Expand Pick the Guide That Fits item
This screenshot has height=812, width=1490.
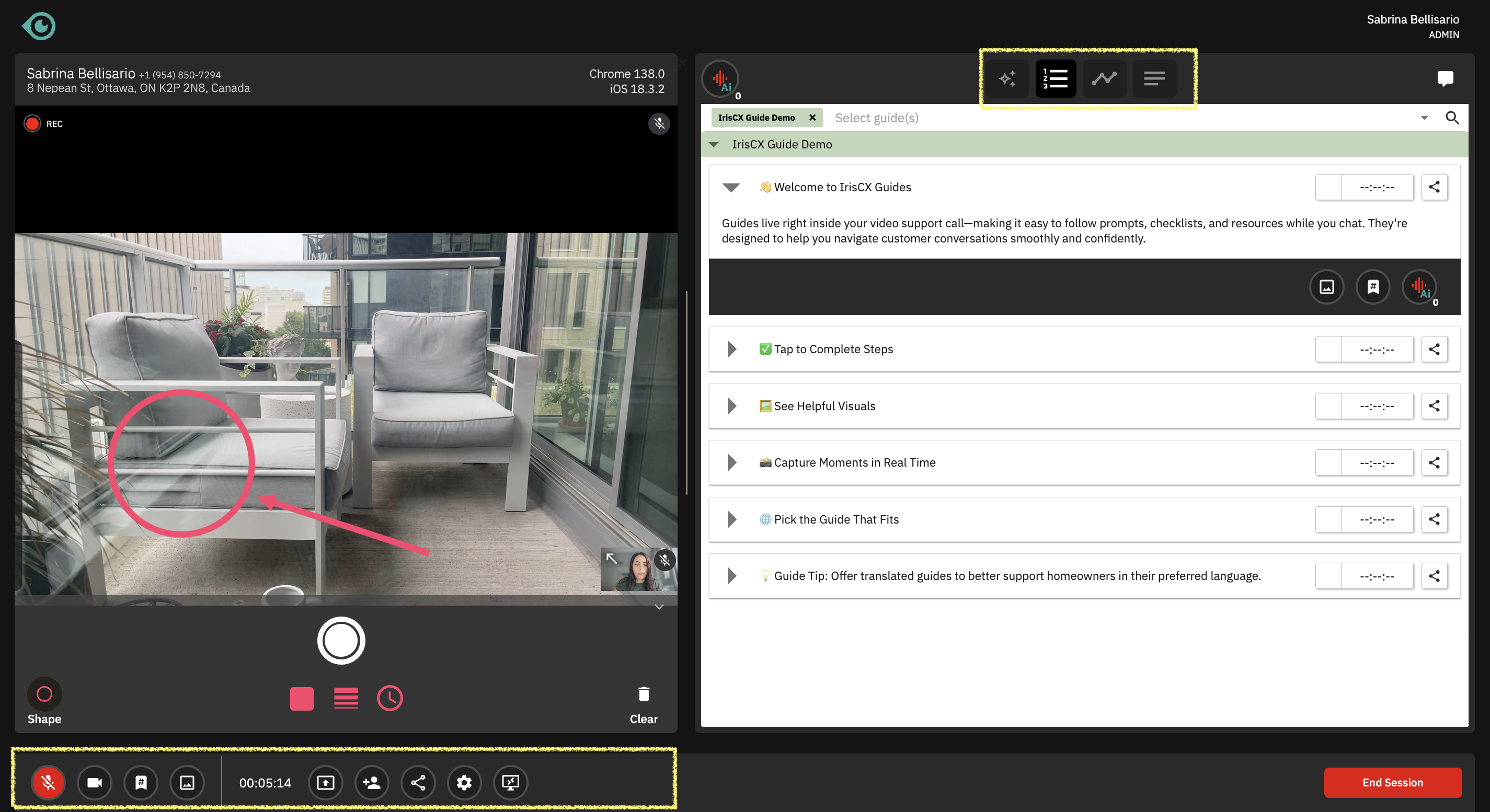pos(732,519)
